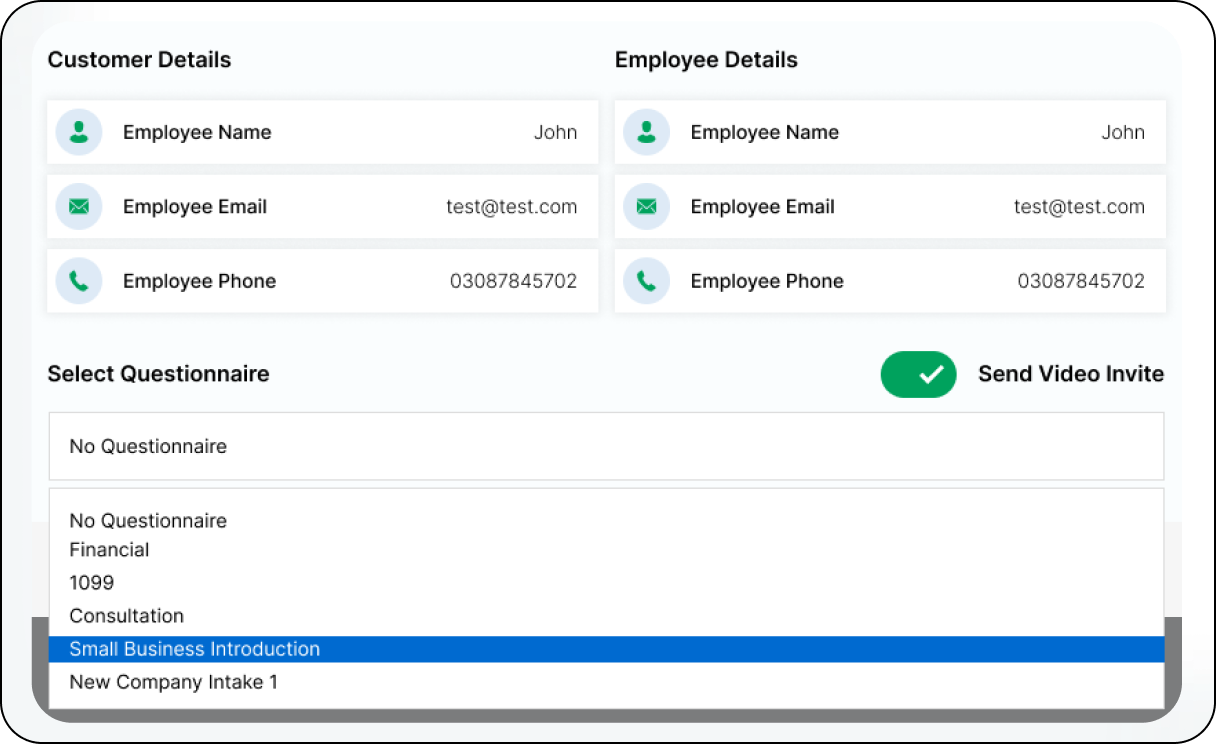Click envelope icon in Employee Details email row
Image resolution: width=1216 pixels, height=744 pixels.
click(x=647, y=207)
